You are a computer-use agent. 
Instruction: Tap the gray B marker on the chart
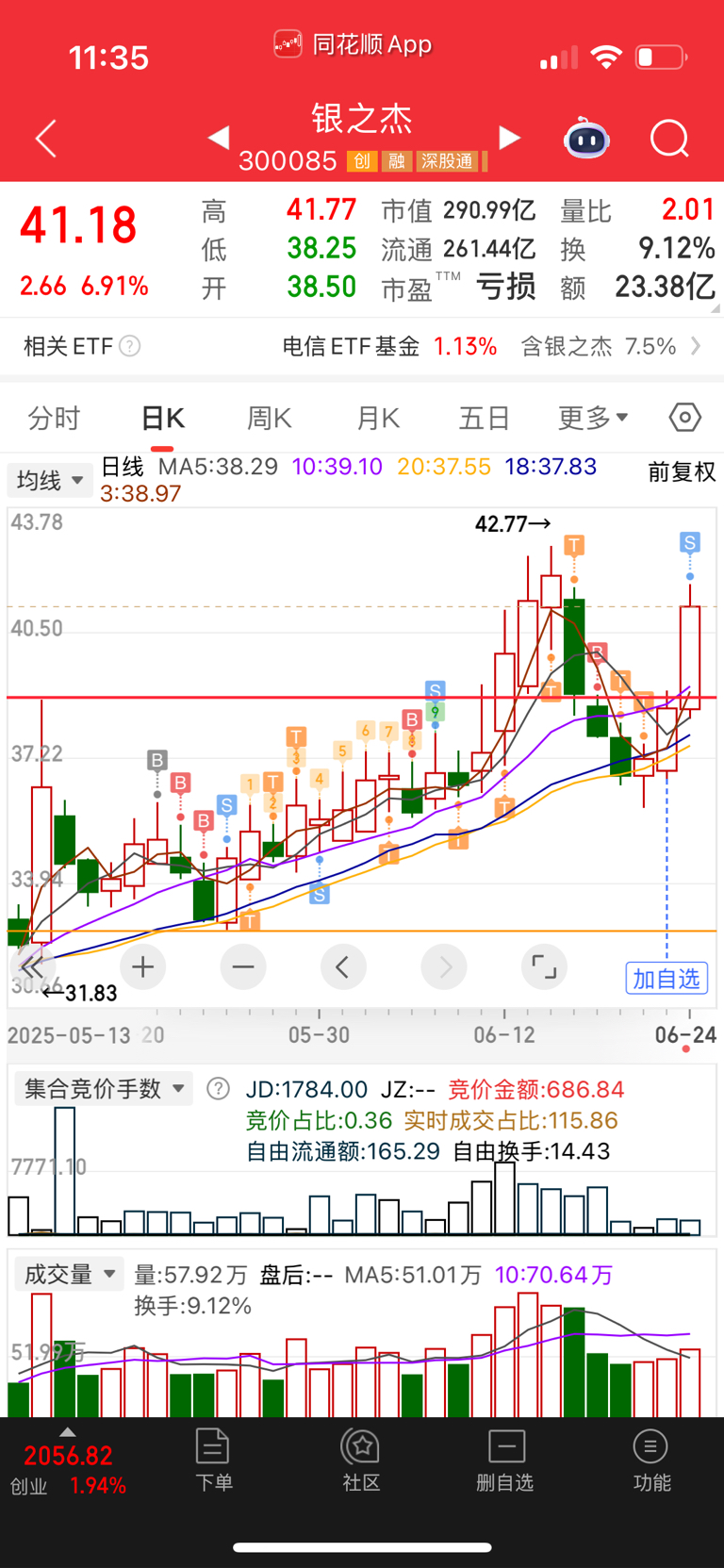pos(157,760)
